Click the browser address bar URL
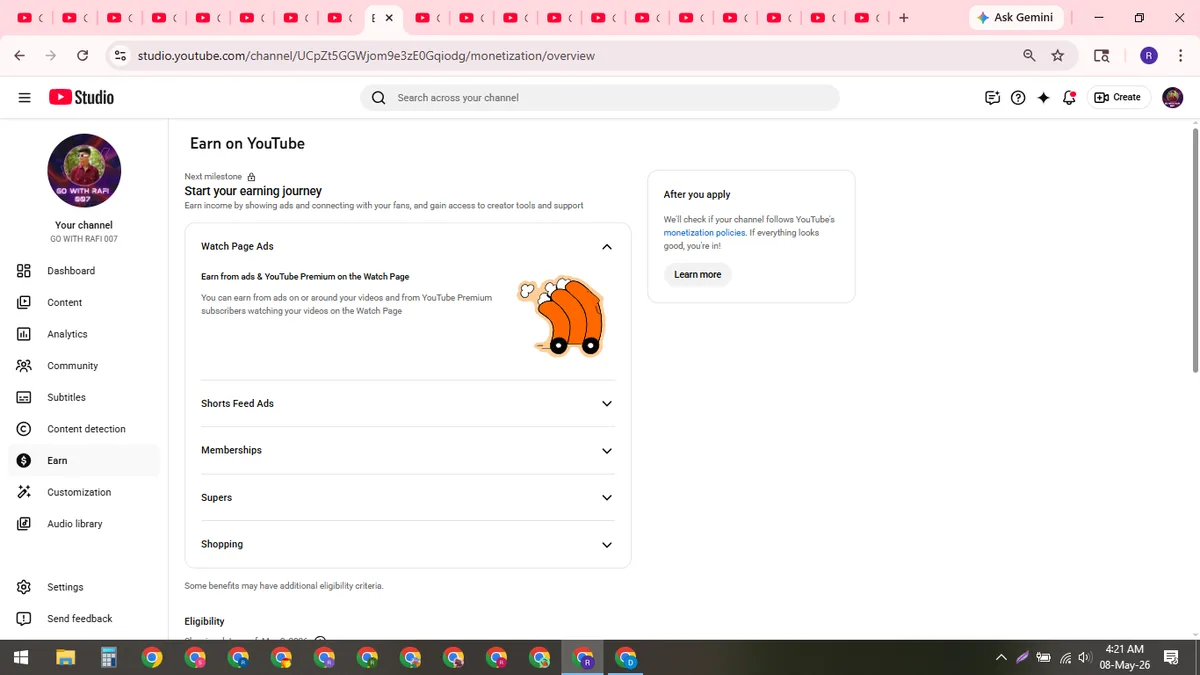The width and height of the screenshot is (1200, 675). [366, 56]
